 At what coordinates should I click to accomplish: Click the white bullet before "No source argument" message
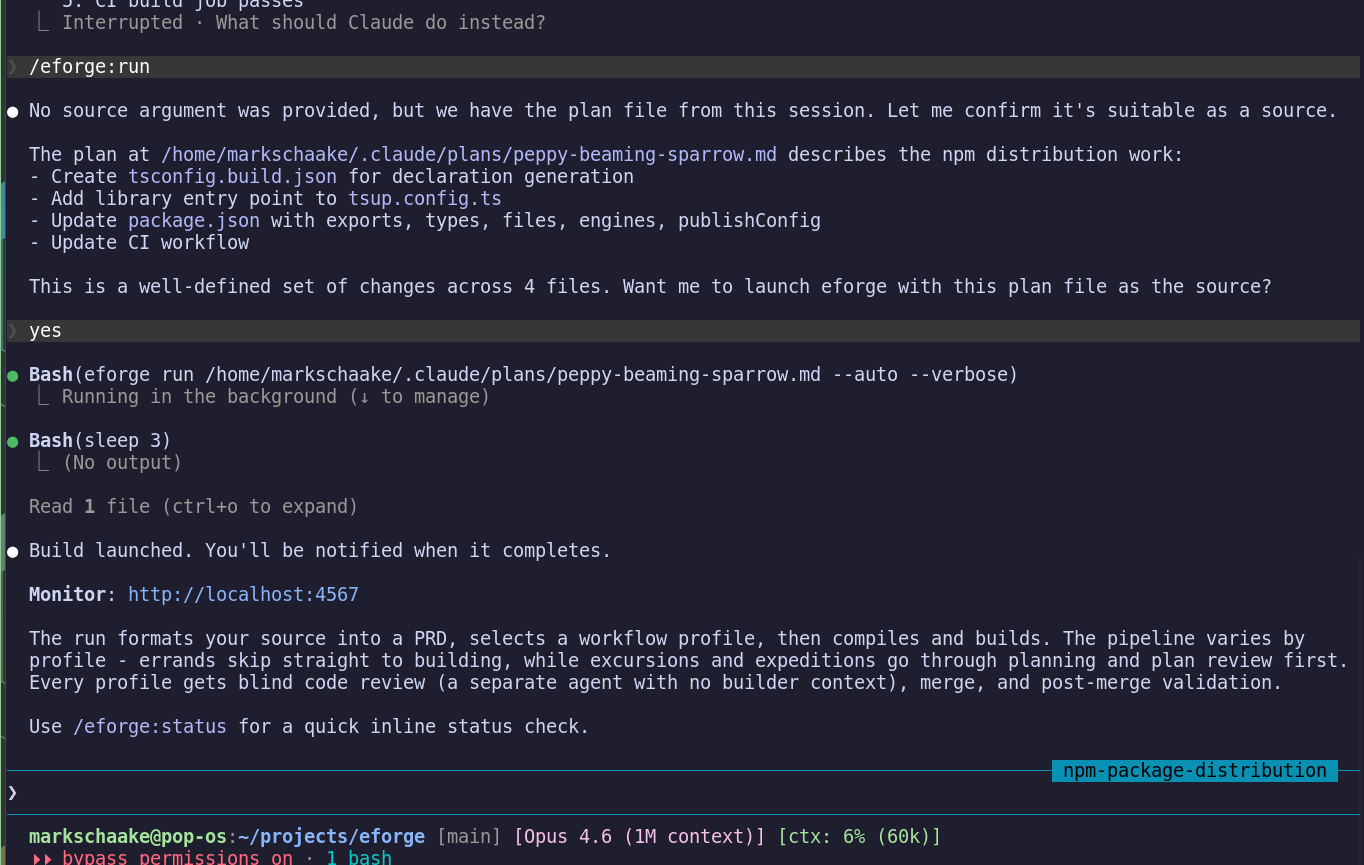click(13, 112)
